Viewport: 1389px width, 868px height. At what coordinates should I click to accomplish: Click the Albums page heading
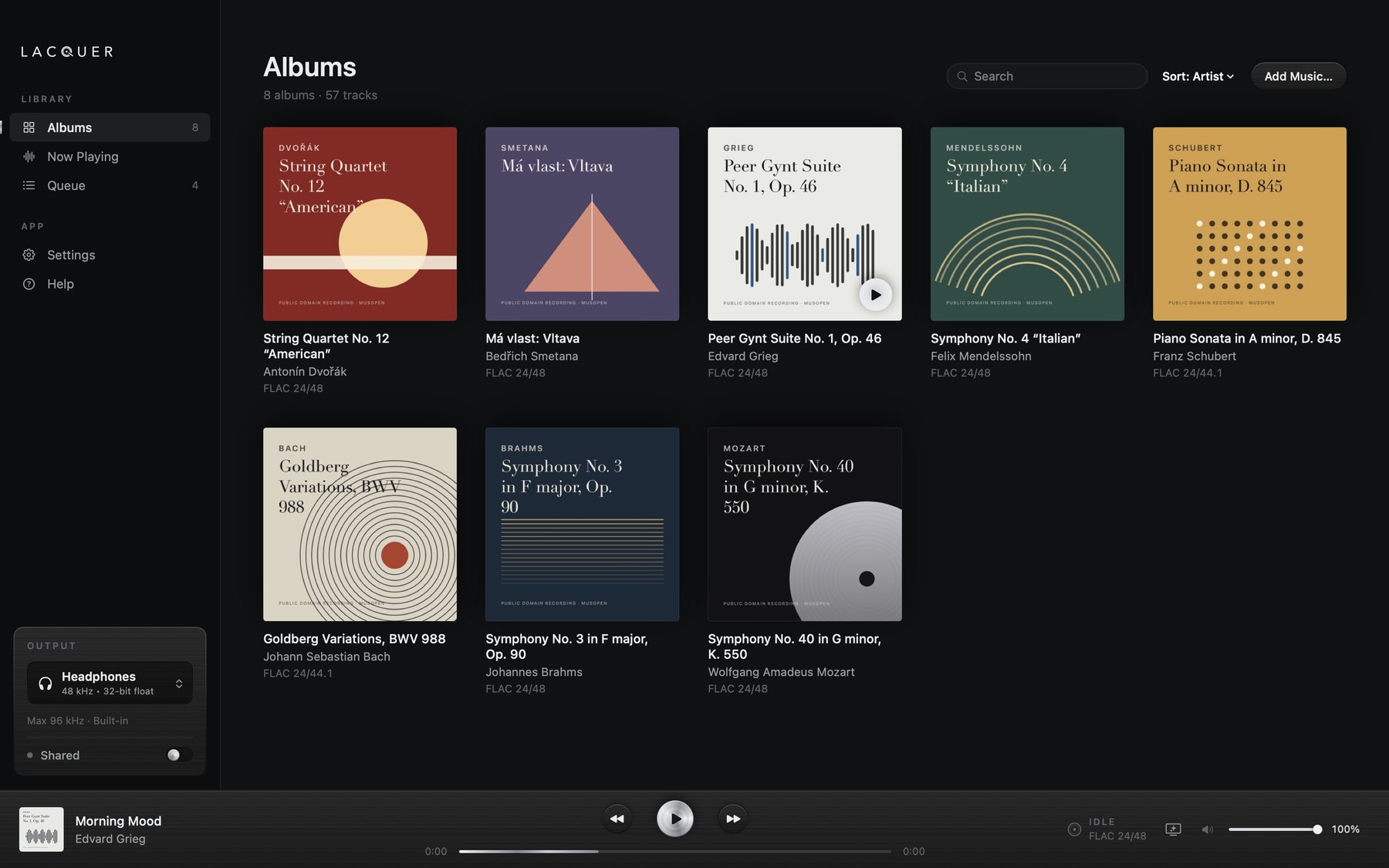[309, 67]
